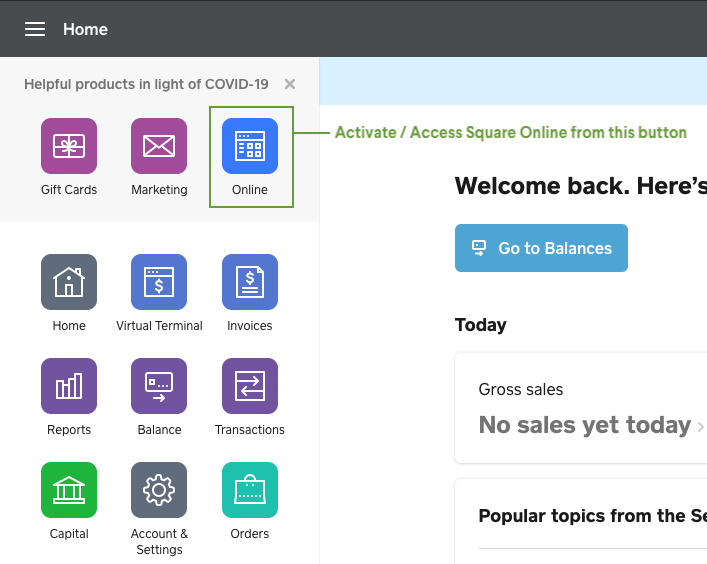View Transactions

250,386
